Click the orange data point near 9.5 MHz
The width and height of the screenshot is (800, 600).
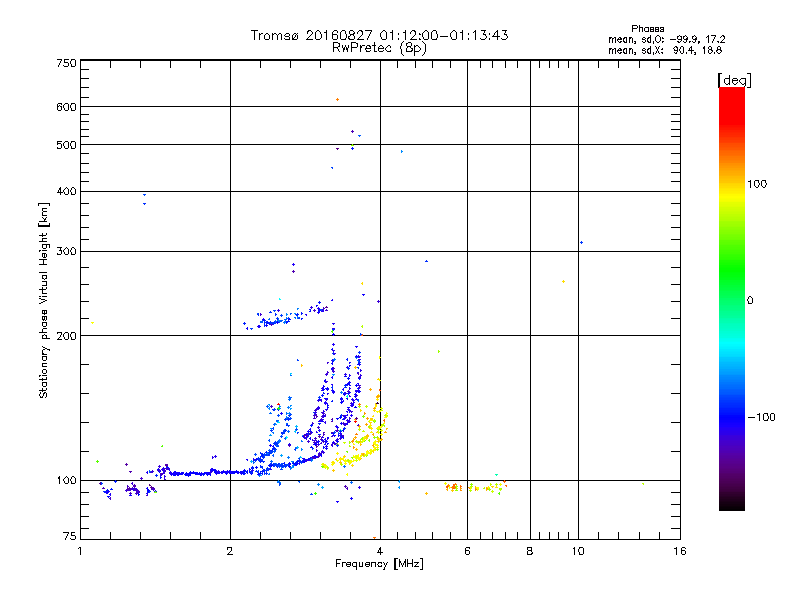(563, 282)
